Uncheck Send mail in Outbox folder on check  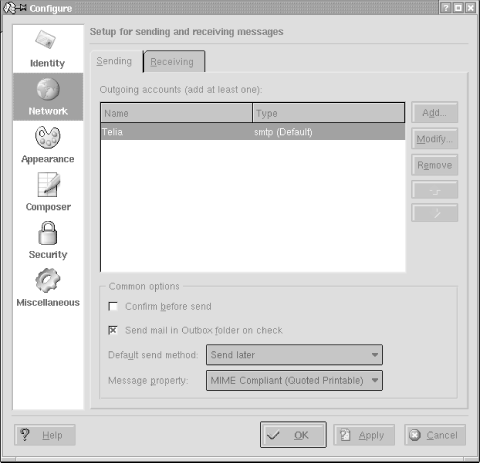click(113, 330)
